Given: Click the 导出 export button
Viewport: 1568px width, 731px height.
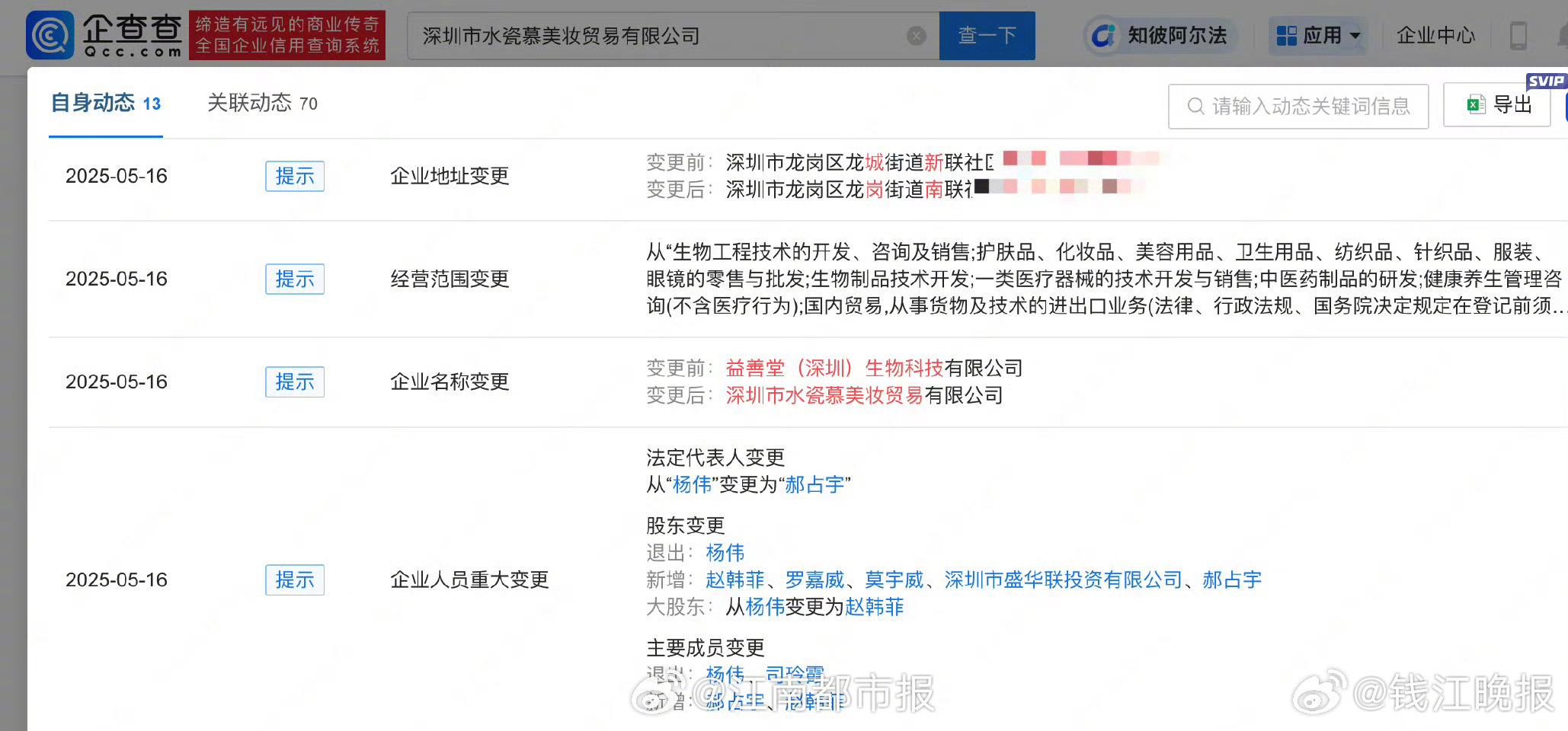Looking at the screenshot, I should [x=1497, y=104].
